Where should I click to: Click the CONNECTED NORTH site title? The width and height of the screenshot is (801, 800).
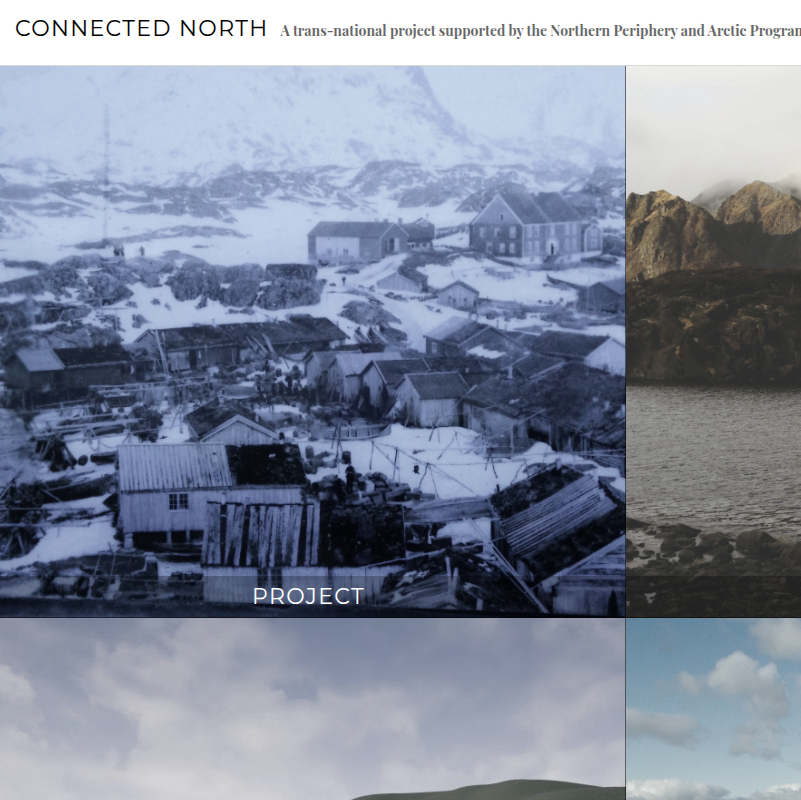(x=141, y=29)
